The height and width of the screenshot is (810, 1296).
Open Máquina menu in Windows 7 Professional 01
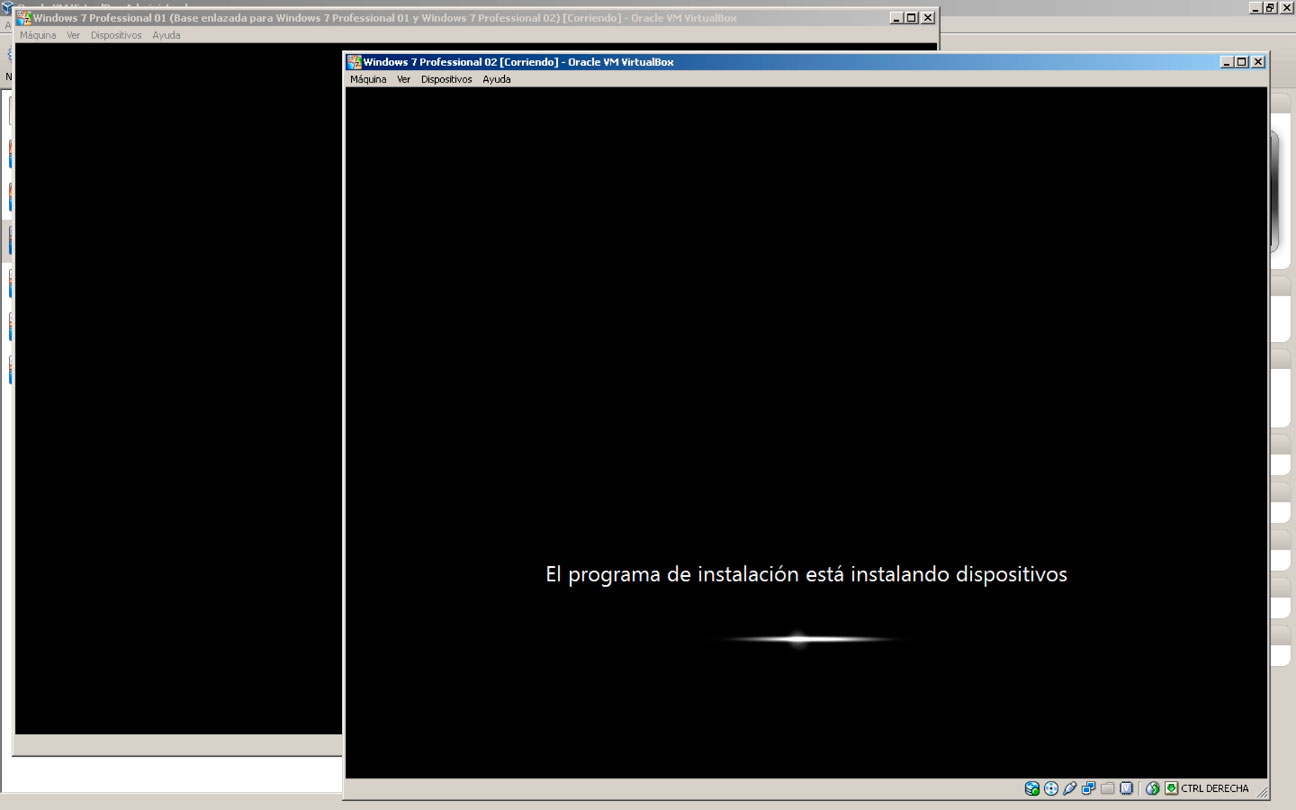click(38, 35)
